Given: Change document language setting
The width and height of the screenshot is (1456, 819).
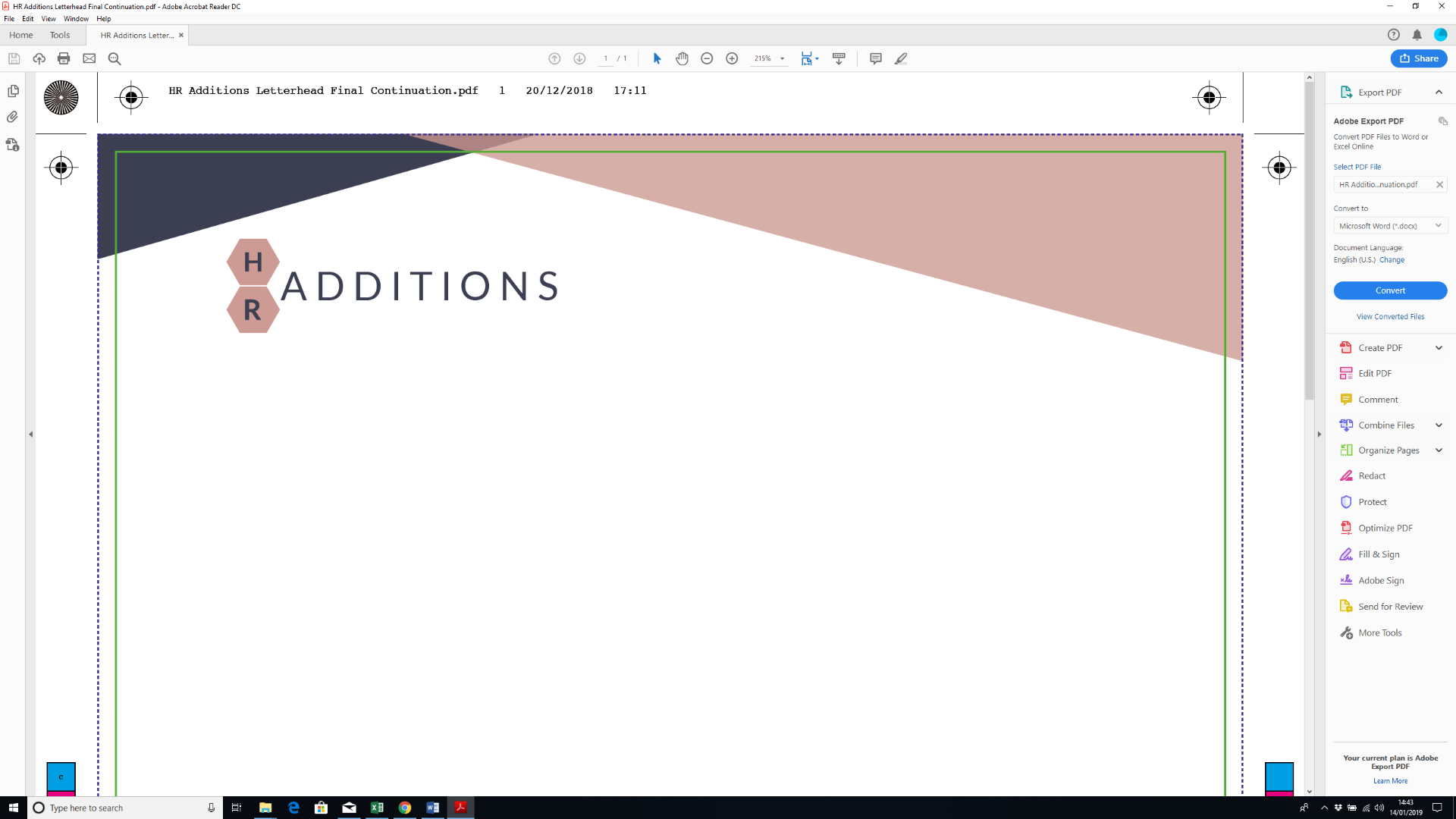Looking at the screenshot, I should [x=1392, y=259].
